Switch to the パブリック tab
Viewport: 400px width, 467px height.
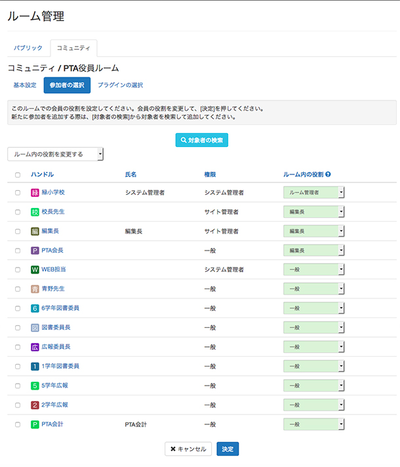28,48
